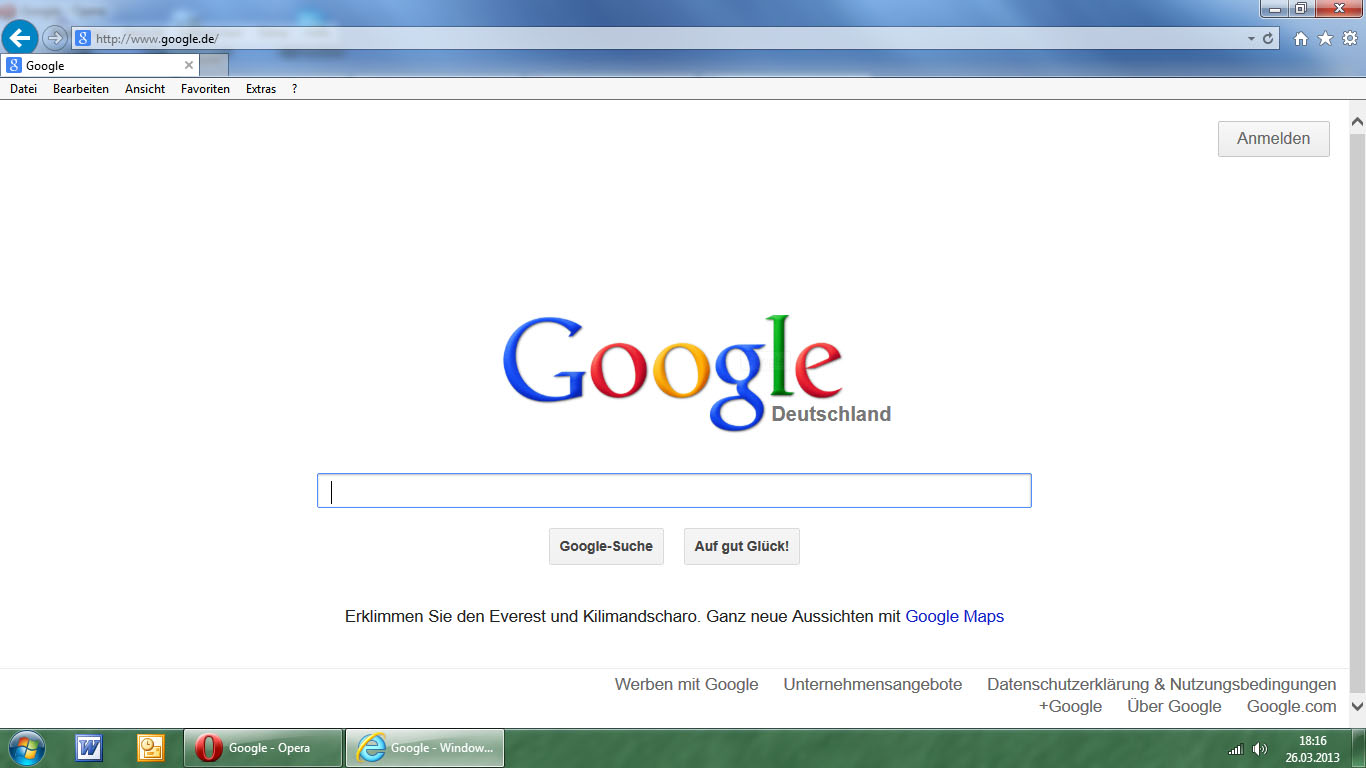Select the Google browser tab
This screenshot has height=768, width=1366.
pos(100,65)
